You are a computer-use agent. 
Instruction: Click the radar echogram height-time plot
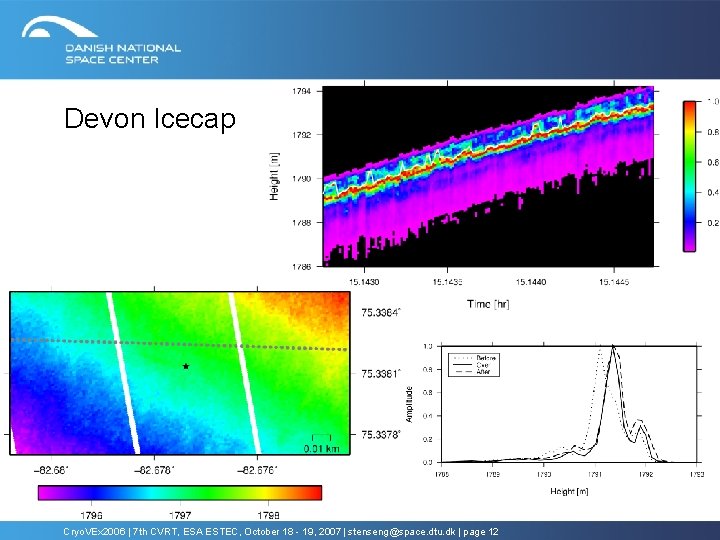(488, 176)
